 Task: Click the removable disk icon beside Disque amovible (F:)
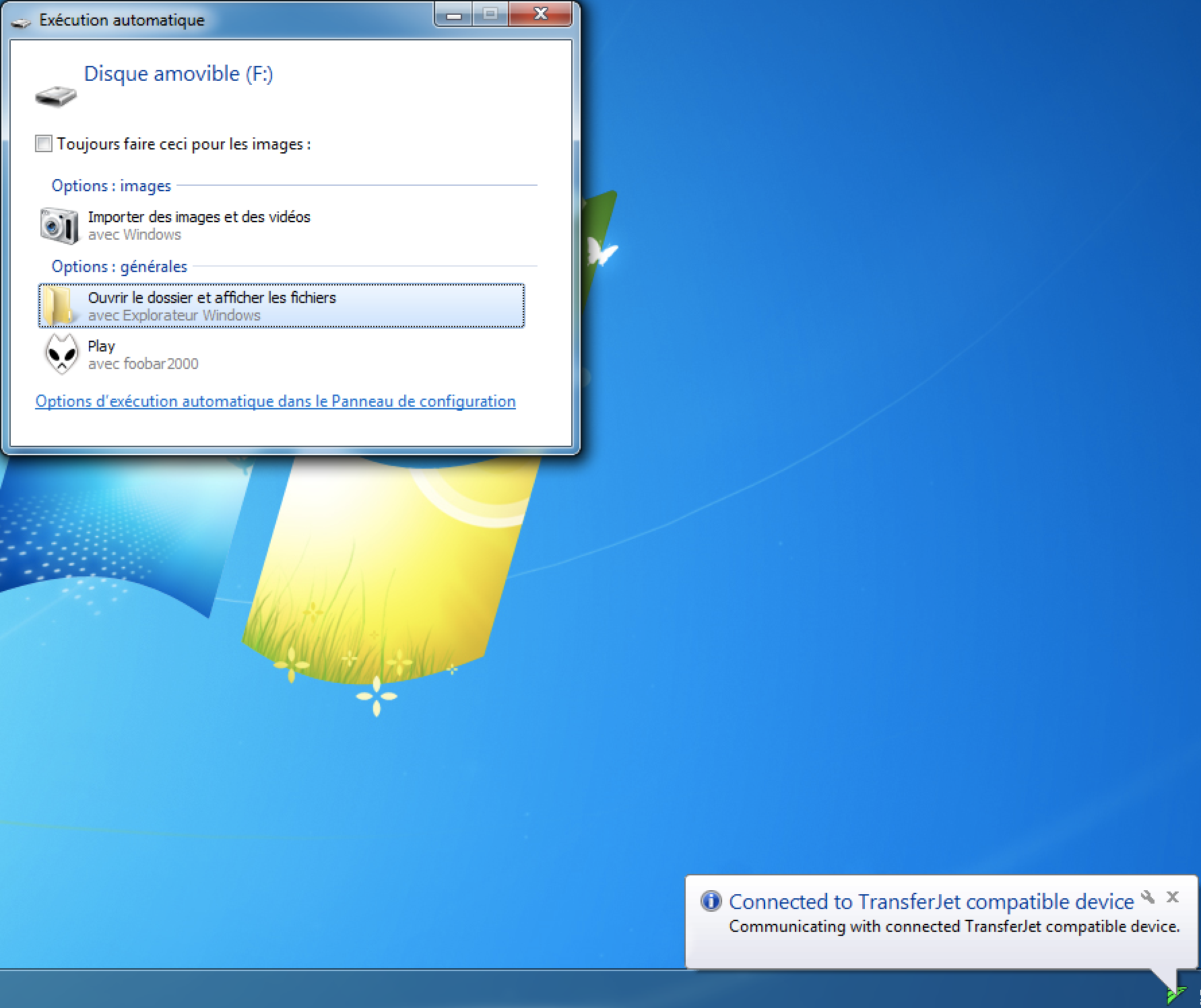tap(56, 96)
